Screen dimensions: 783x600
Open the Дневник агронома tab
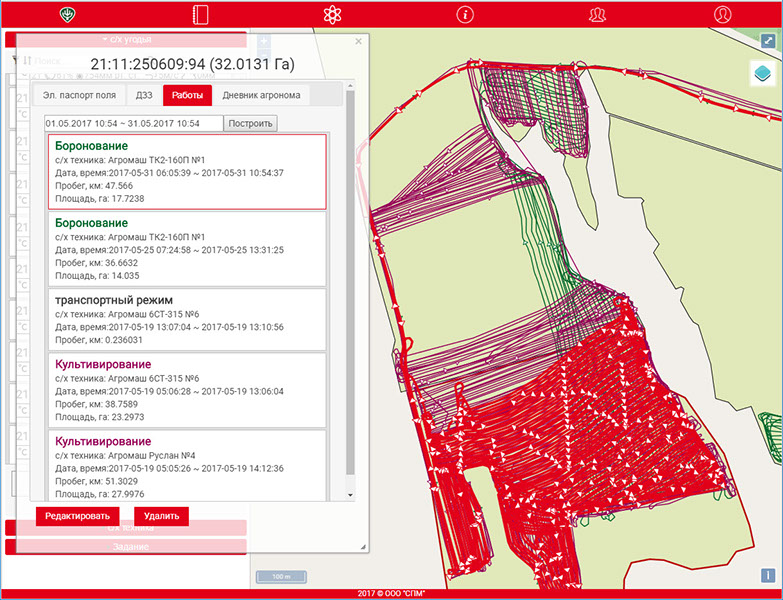[x=260, y=96]
